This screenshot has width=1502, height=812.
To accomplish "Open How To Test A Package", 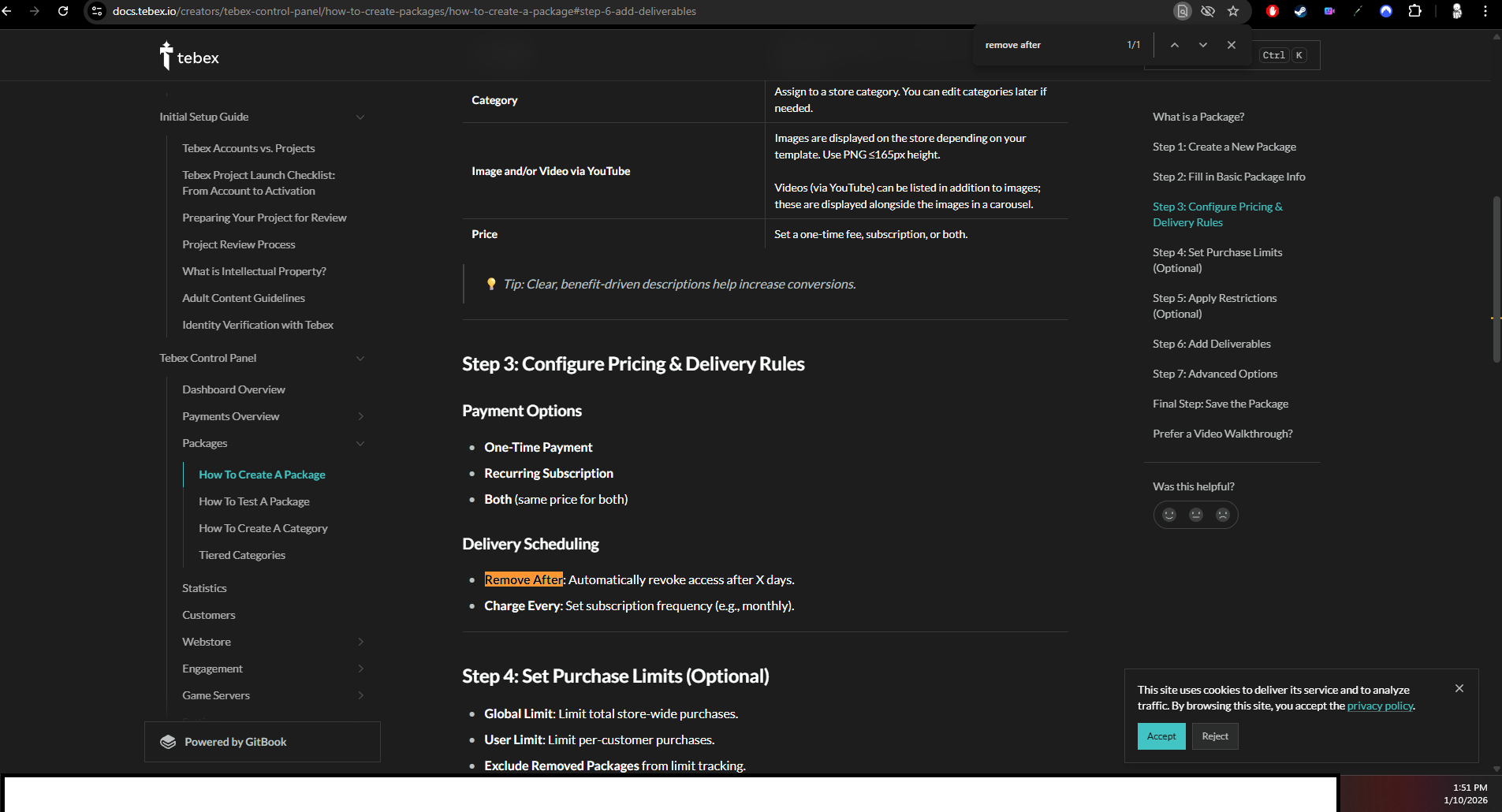I will 254,501.
